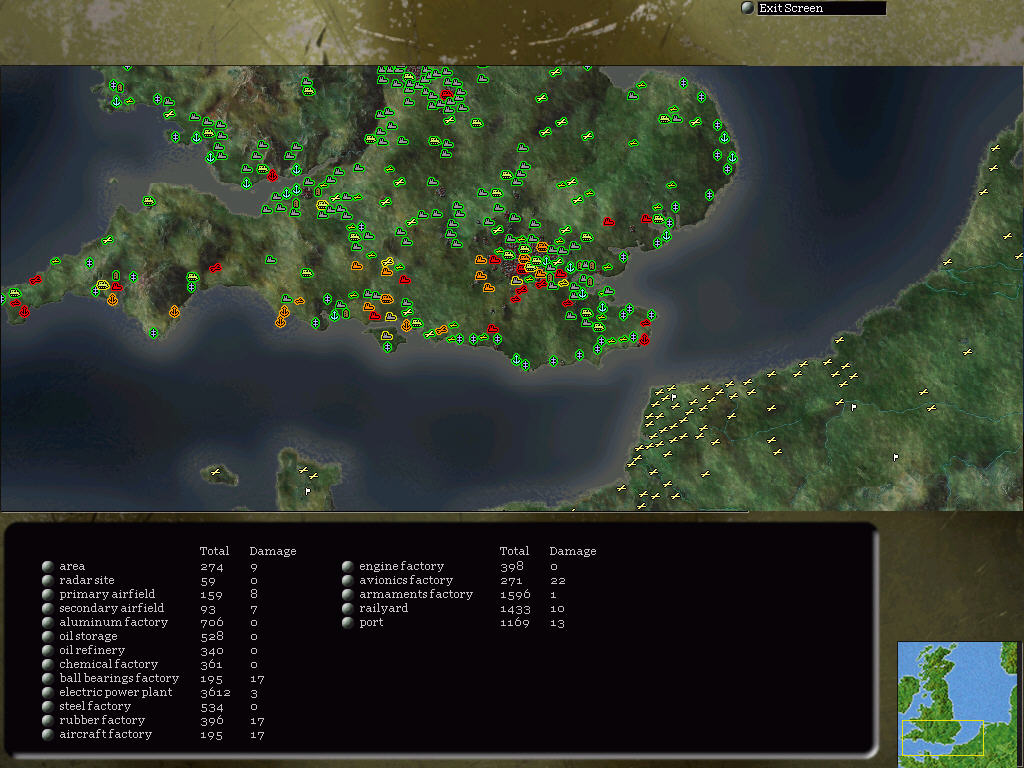Toggle the port filter
The width and height of the screenshot is (1024, 768).
[347, 622]
